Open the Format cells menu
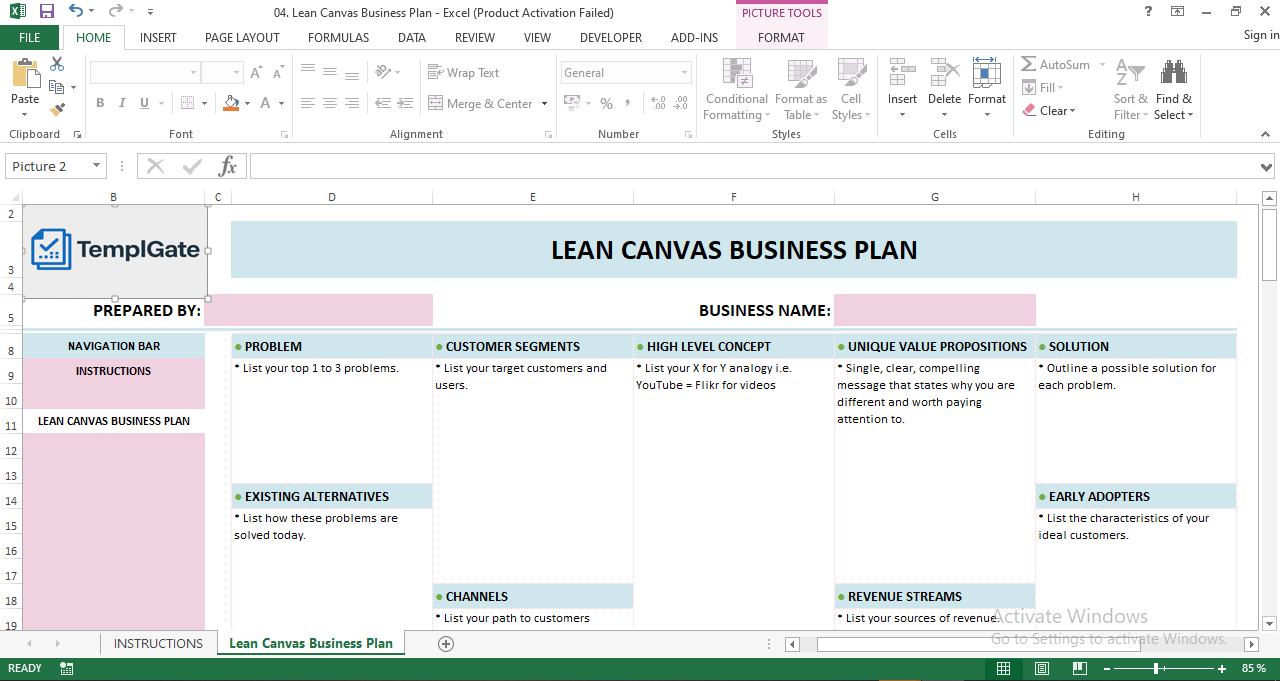 coord(987,90)
